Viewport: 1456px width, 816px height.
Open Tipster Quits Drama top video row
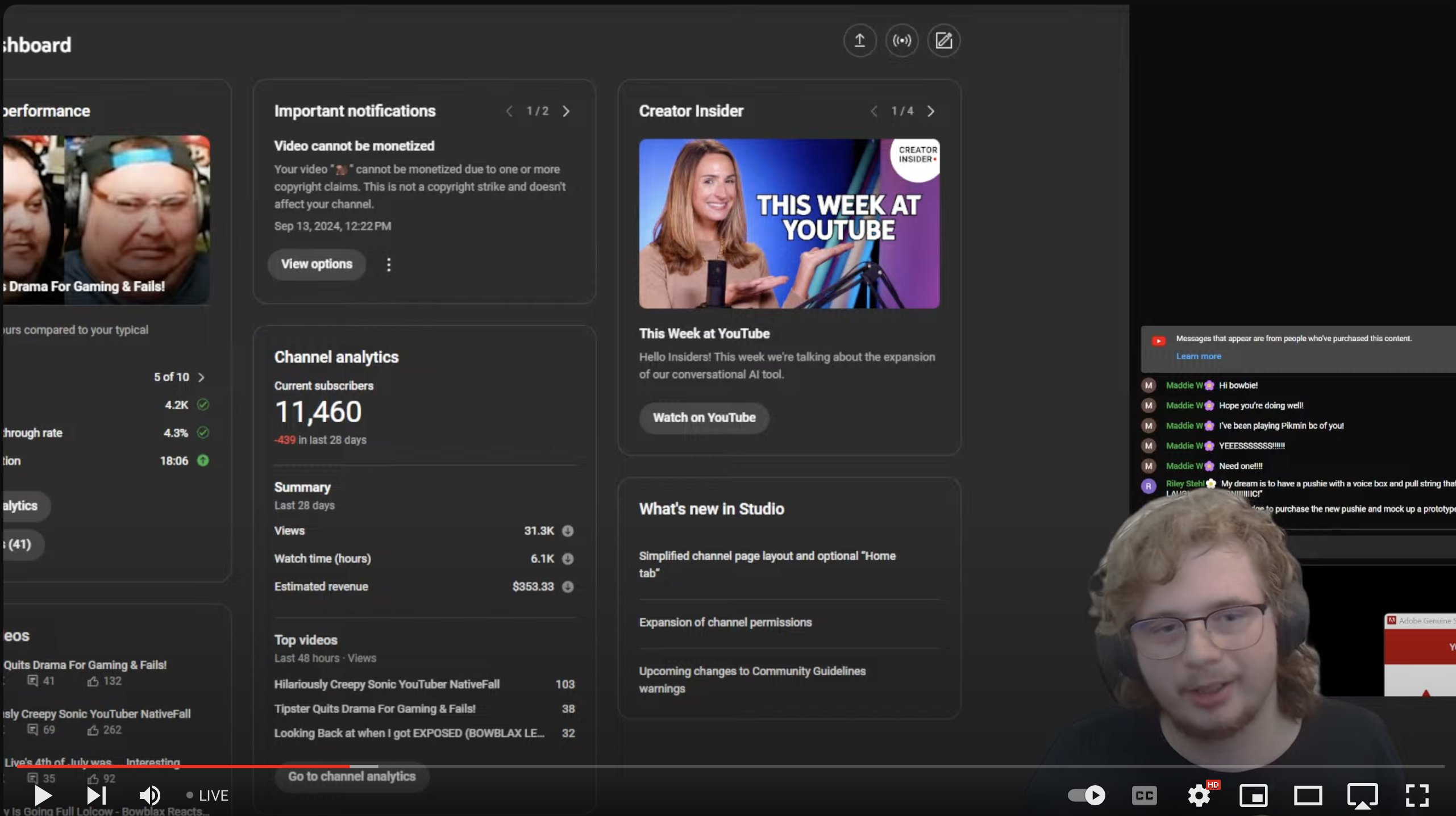425,709
